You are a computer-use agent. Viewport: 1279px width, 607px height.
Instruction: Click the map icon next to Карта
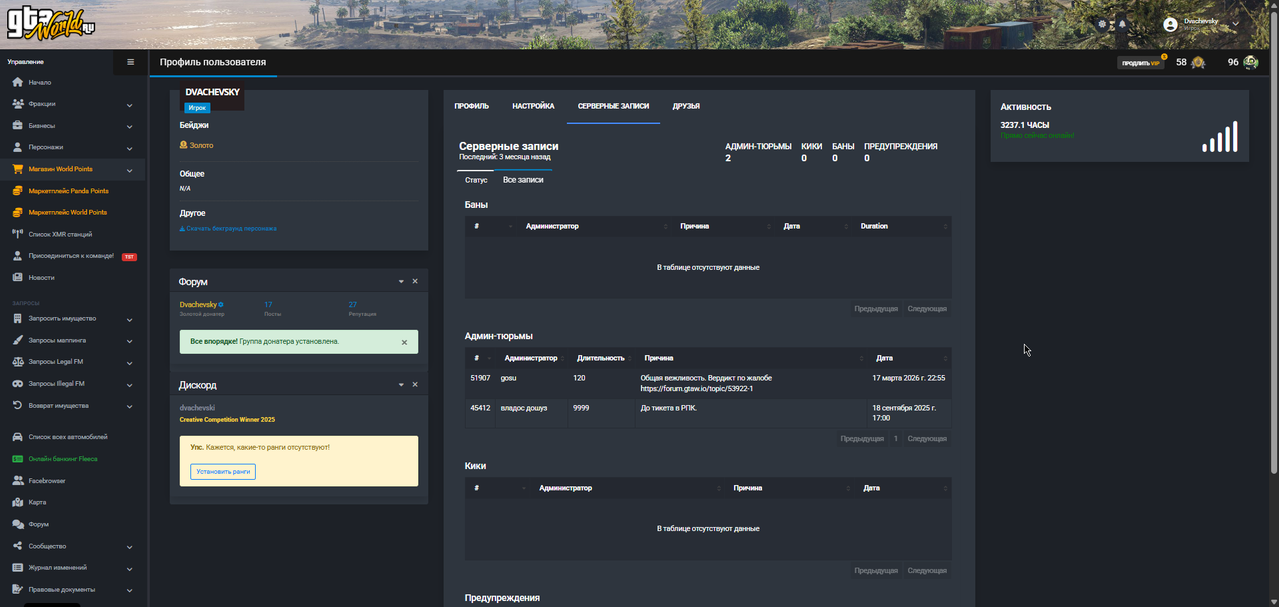pos(18,502)
